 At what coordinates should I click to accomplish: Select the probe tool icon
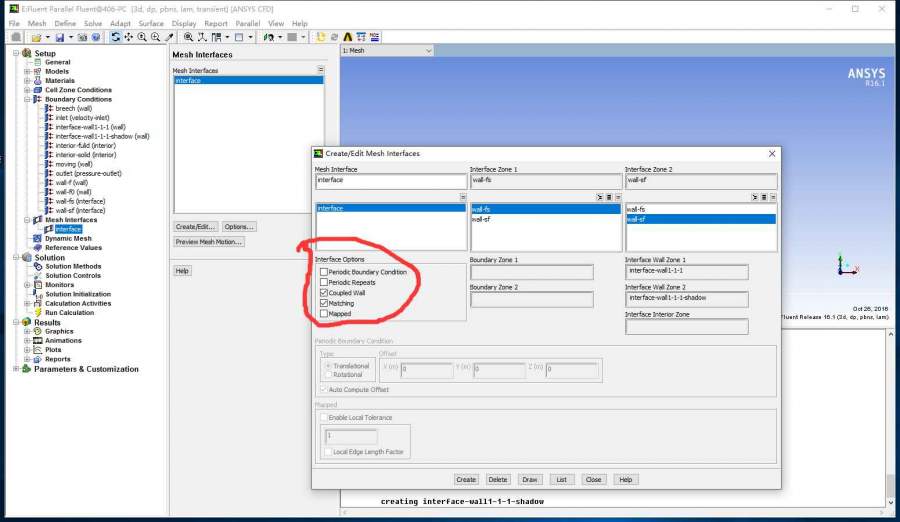[x=169, y=37]
